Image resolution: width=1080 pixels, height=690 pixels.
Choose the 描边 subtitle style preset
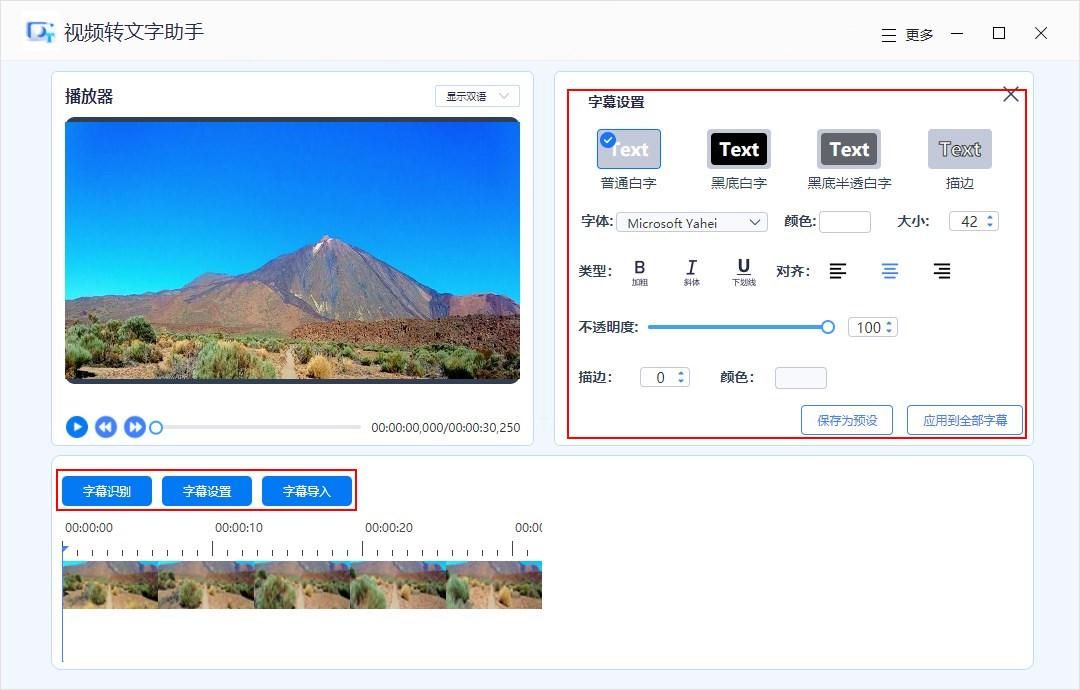click(x=959, y=148)
